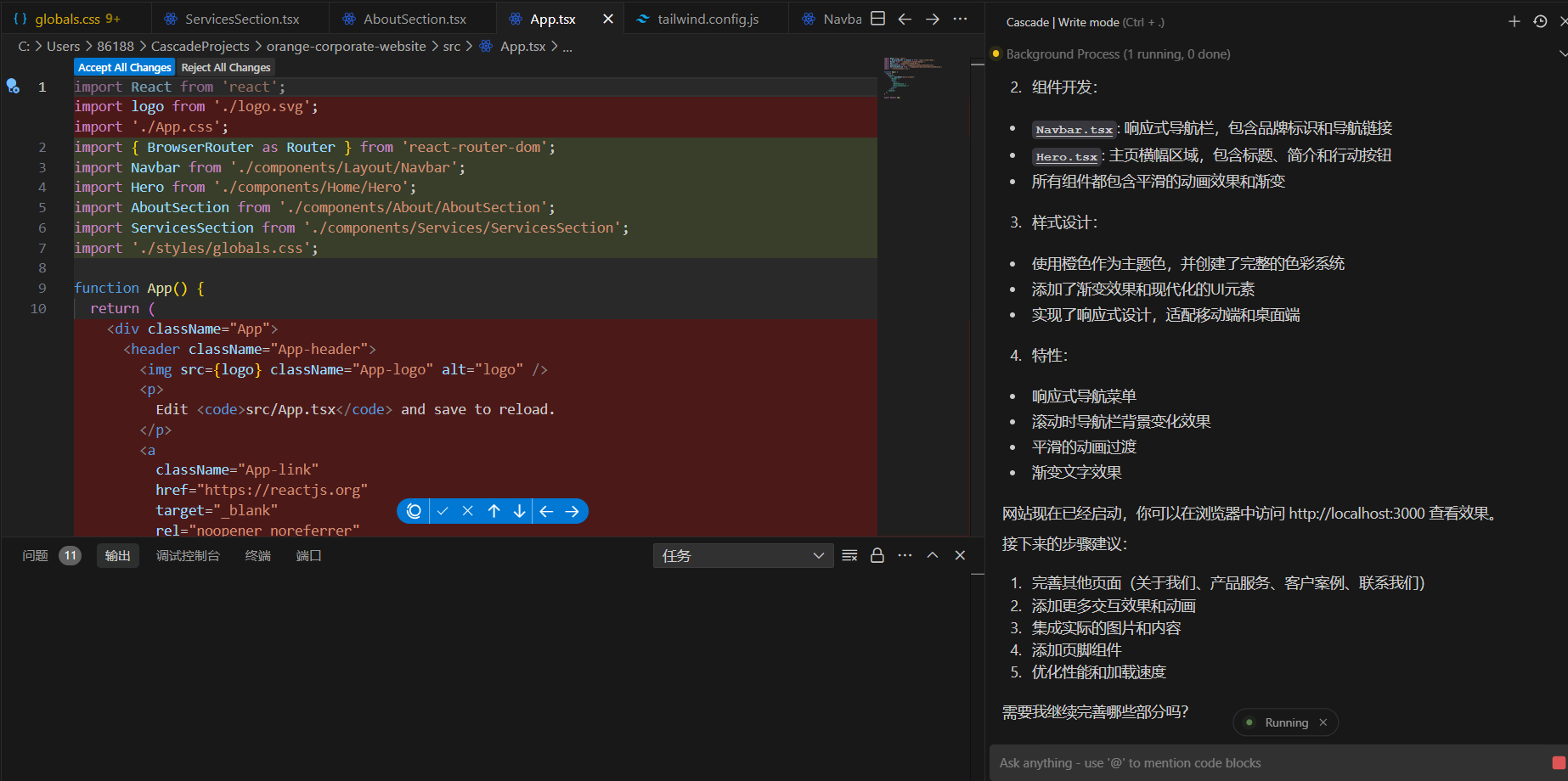Screen dimensions: 1568x781
Task: Click the src breadcrumb segment
Action: 451,46
